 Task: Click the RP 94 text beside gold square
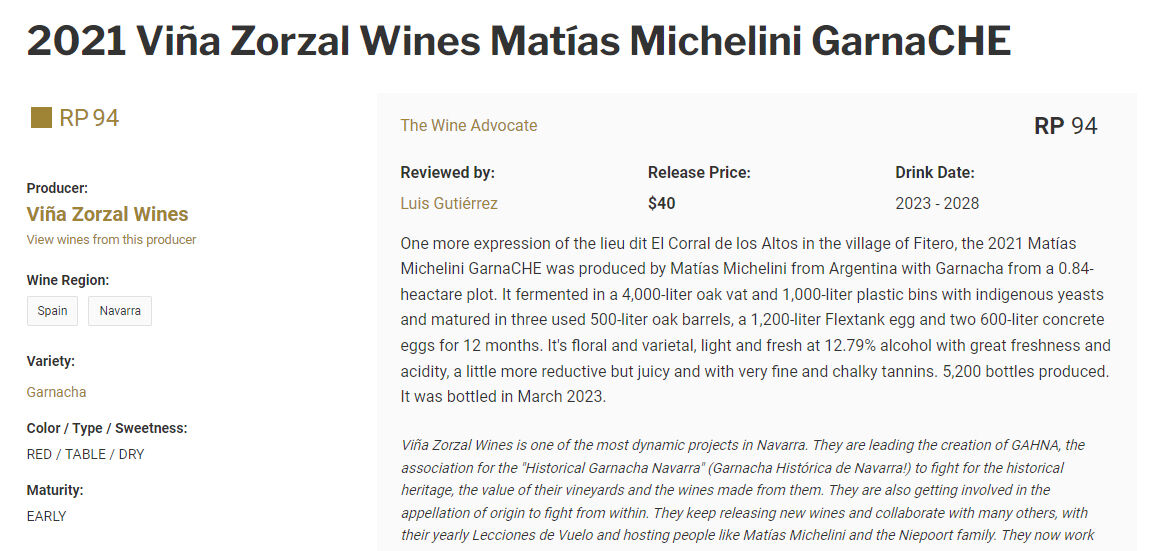[x=89, y=118]
